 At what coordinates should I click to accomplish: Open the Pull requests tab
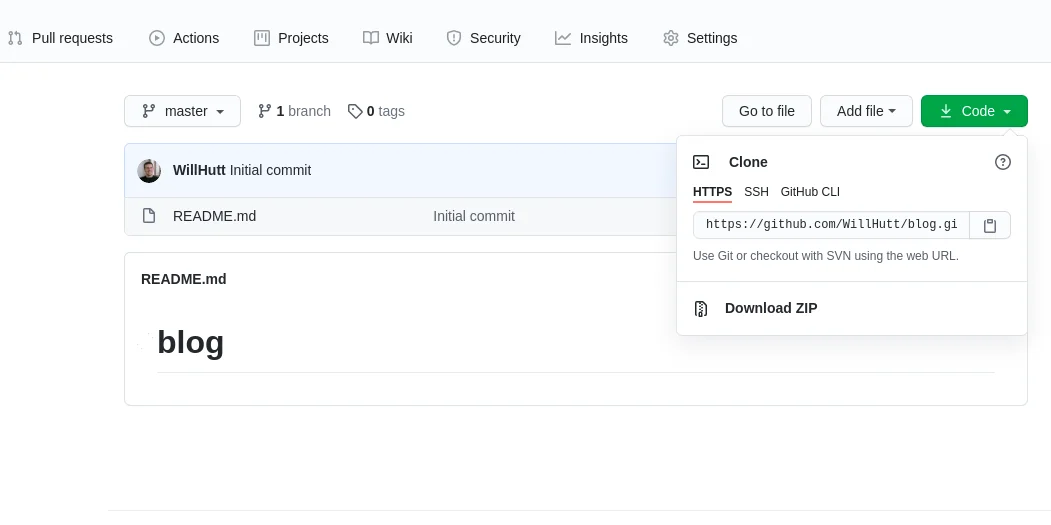(x=60, y=38)
